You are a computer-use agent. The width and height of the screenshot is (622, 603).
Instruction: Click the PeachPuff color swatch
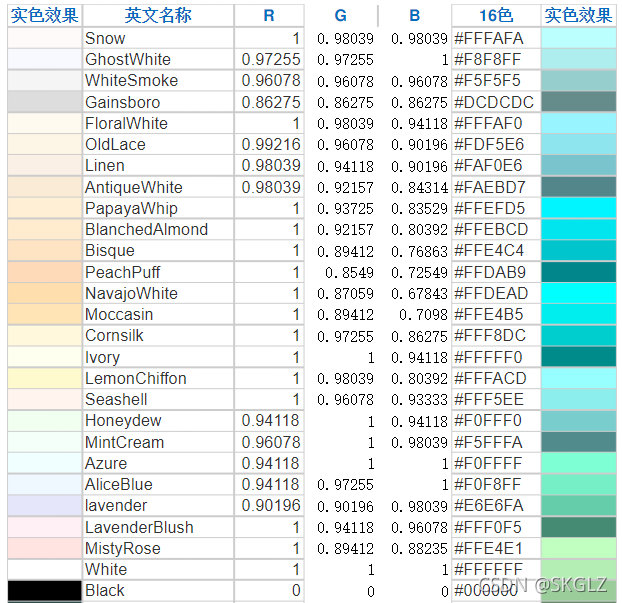[x=45, y=272]
